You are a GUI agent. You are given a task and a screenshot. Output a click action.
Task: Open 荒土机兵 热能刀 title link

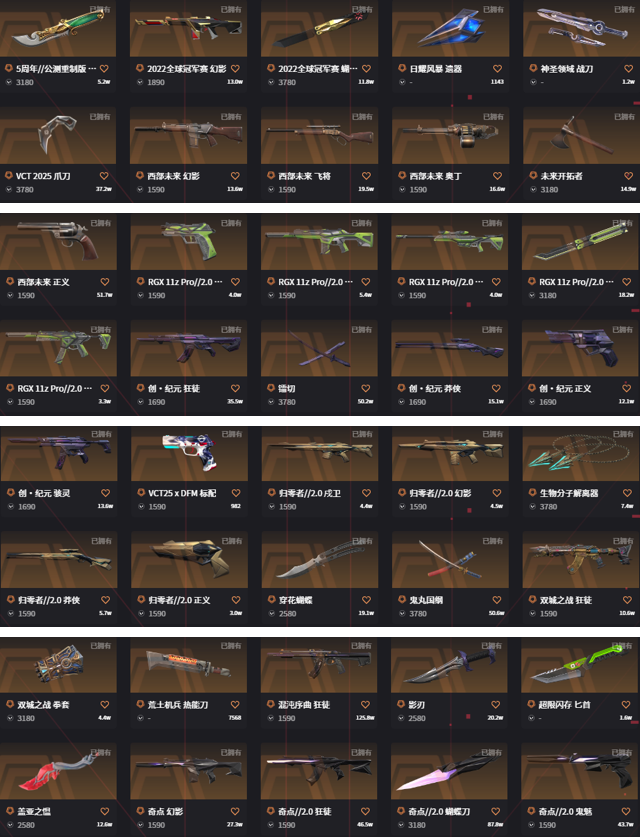pos(178,705)
